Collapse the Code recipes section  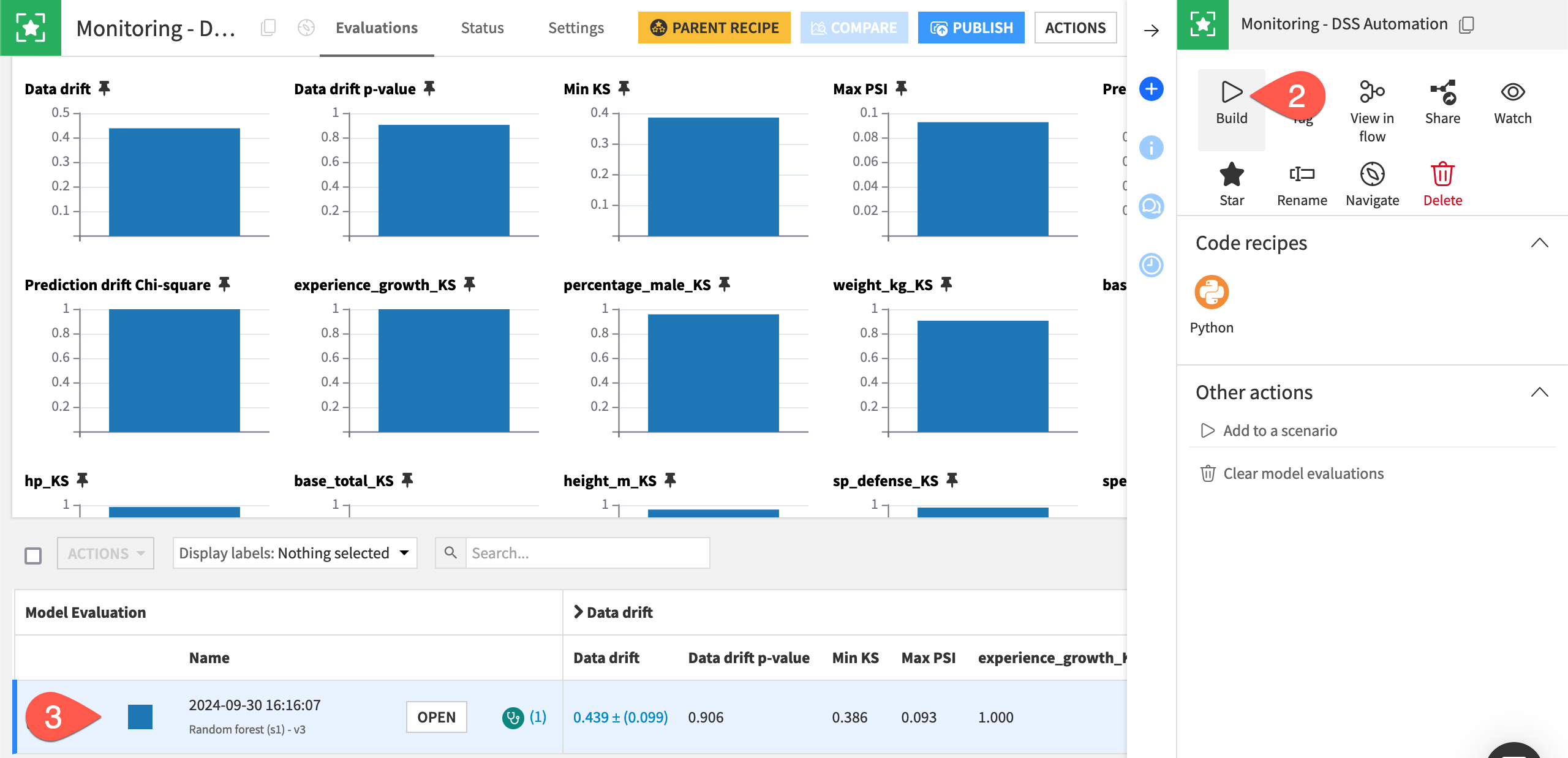pos(1539,243)
